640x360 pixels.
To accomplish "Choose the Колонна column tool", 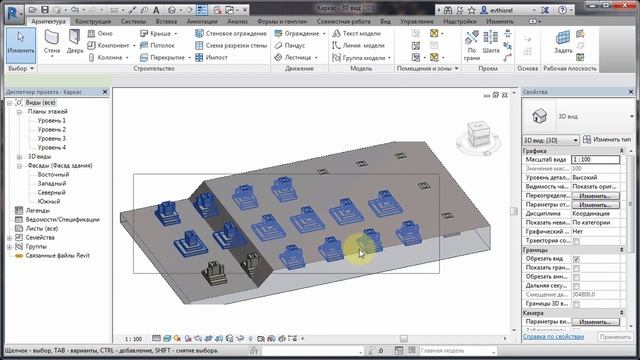I will point(106,58).
